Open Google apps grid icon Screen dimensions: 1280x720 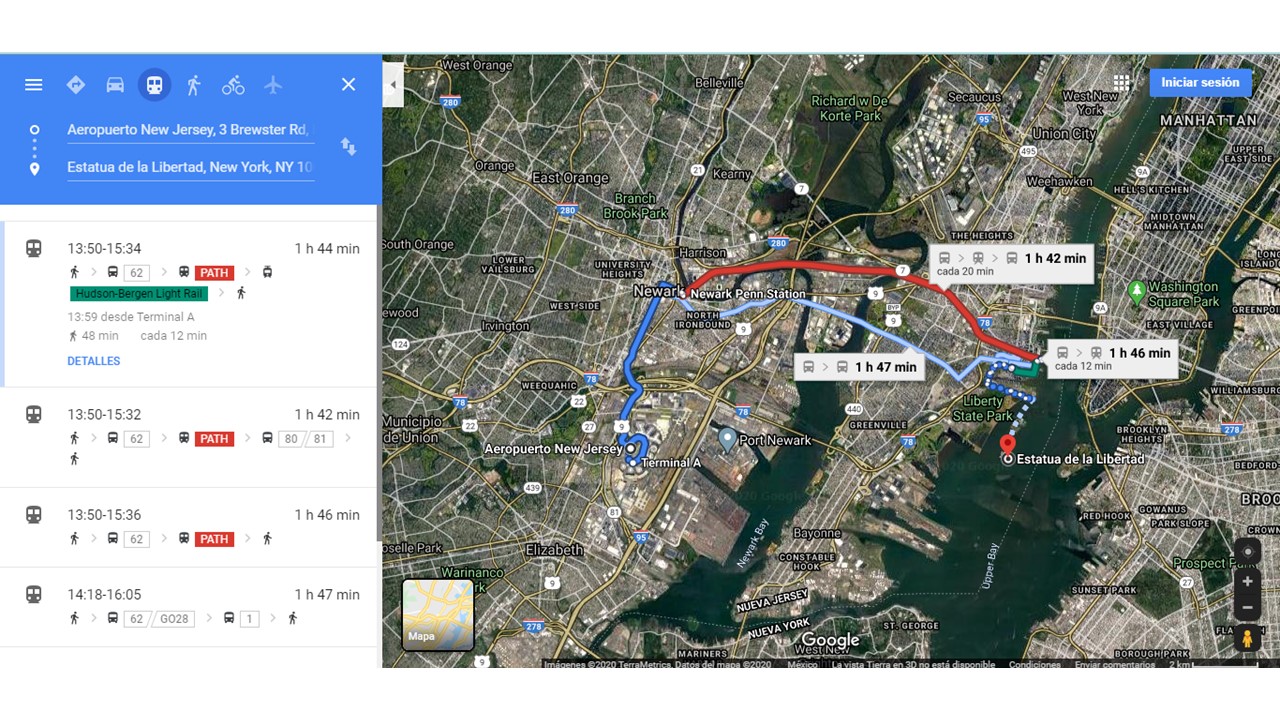click(1121, 83)
